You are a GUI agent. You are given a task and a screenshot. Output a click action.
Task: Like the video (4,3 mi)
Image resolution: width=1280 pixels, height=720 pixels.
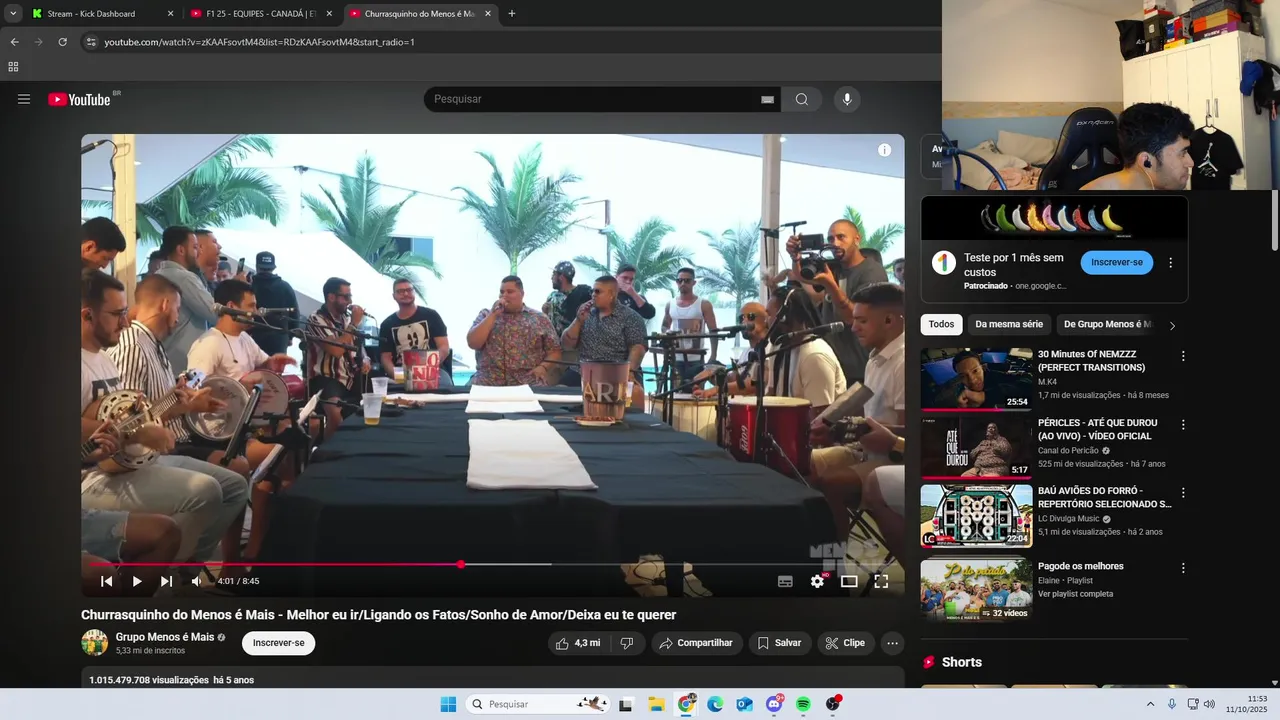click(578, 643)
